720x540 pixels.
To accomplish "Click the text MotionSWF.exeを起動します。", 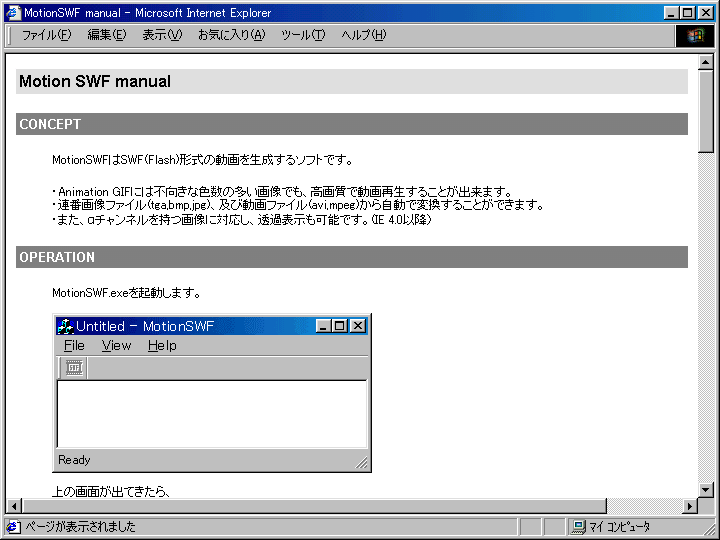I will pyautogui.click(x=126, y=292).
